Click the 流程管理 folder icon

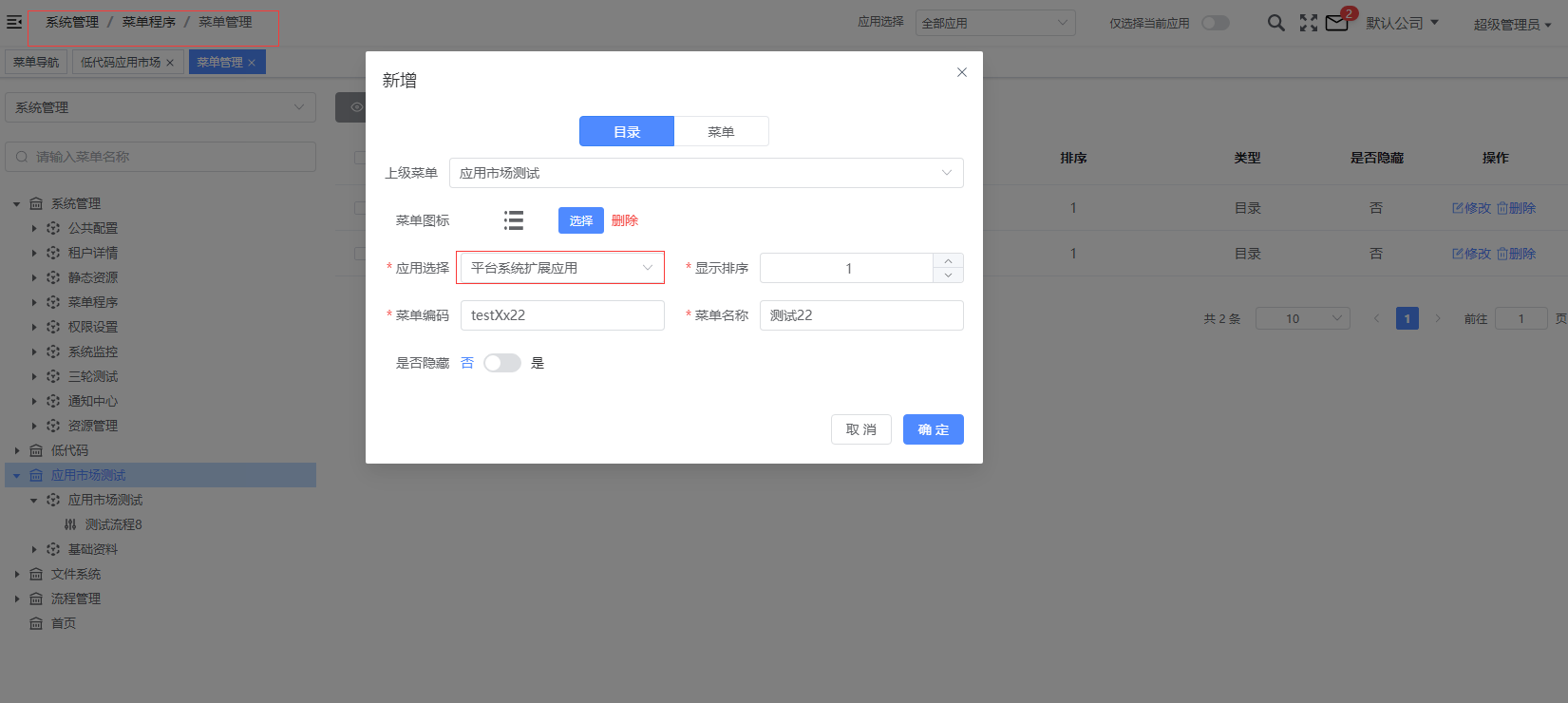[x=36, y=598]
